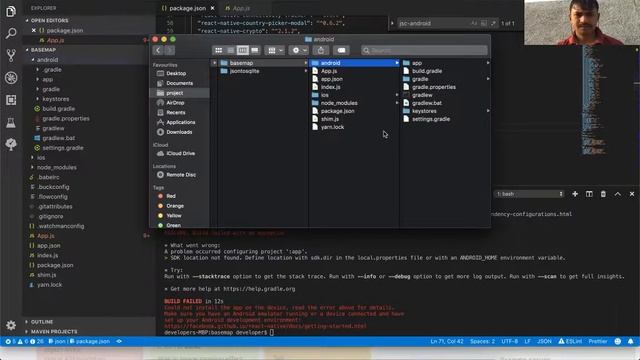Expand the keystores folder in the Explorer

pyautogui.click(x=38, y=99)
